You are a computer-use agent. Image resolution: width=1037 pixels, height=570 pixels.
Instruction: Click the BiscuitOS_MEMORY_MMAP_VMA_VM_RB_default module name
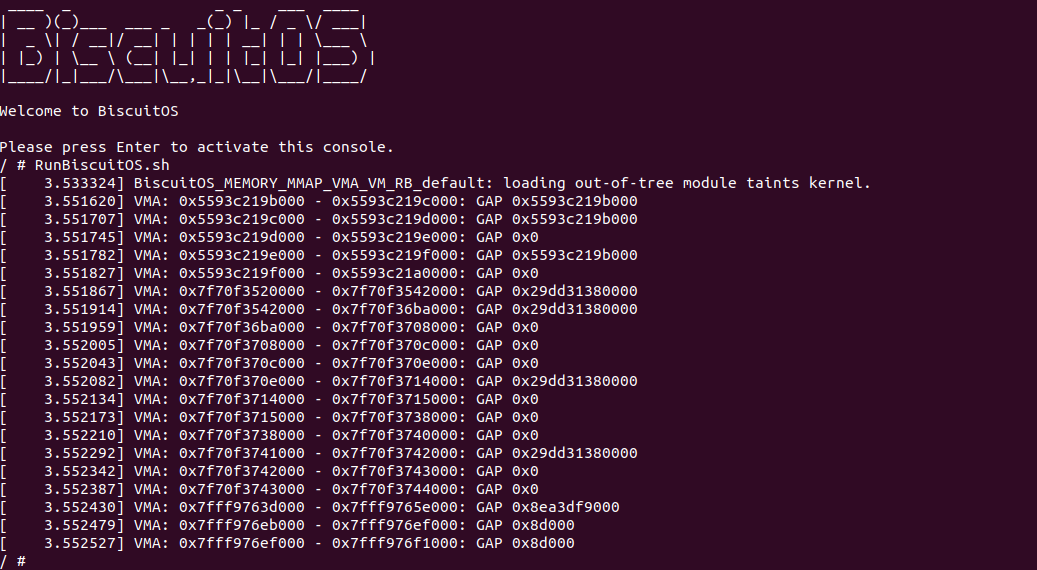tap(314, 183)
